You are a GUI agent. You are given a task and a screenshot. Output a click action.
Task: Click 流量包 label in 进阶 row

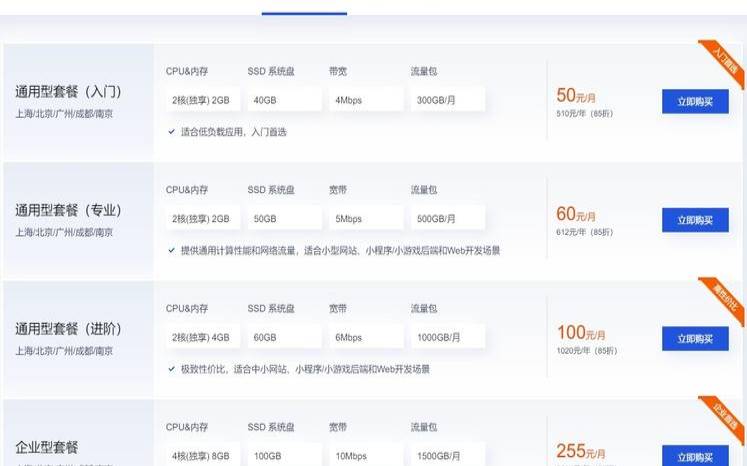[x=424, y=309]
